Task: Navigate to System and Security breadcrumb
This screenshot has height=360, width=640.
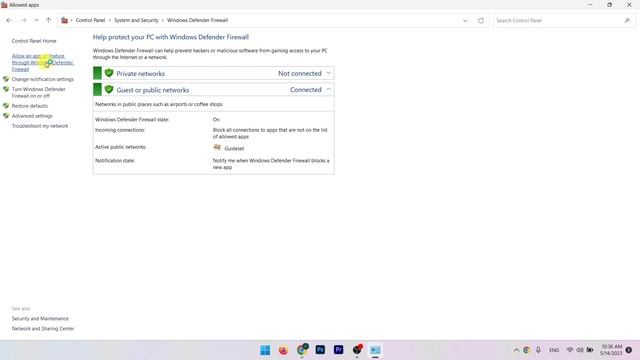Action: click(136, 20)
